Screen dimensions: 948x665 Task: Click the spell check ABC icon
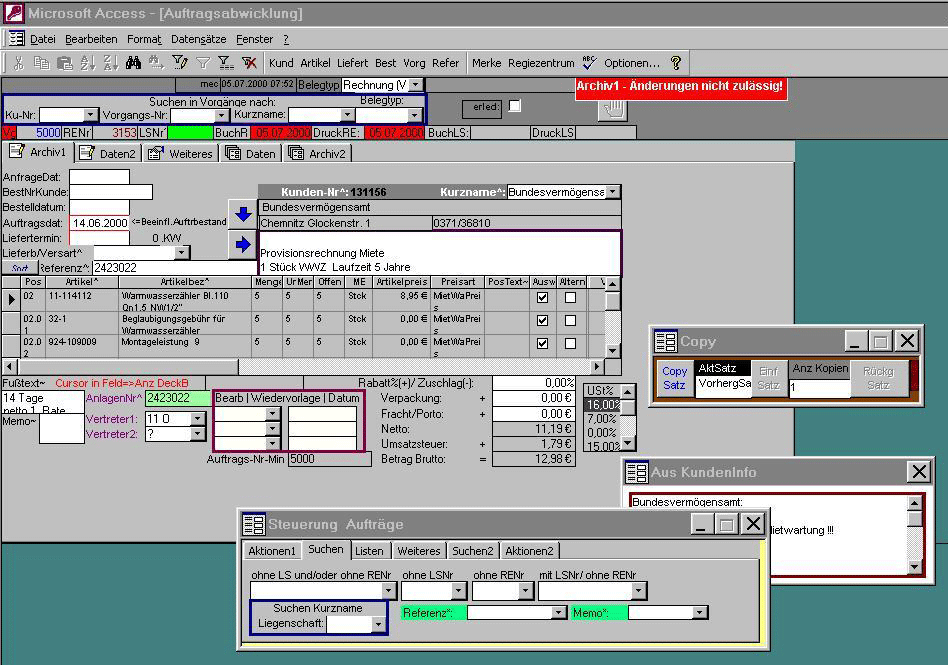pos(589,63)
